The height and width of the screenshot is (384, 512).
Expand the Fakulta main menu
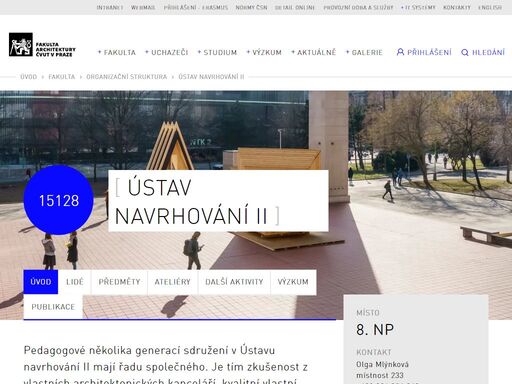point(117,52)
